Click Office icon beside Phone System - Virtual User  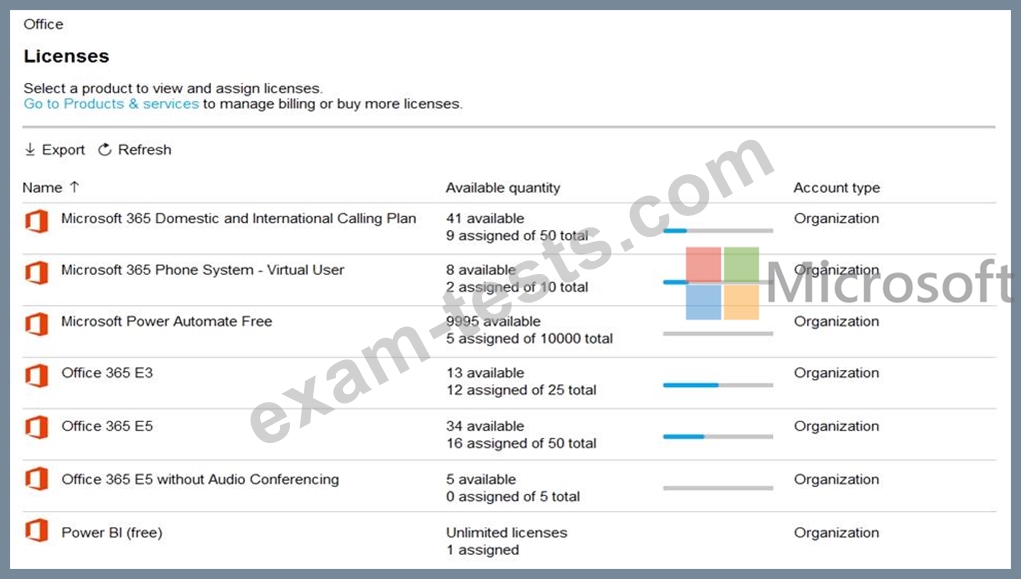pyautogui.click(x=36, y=272)
